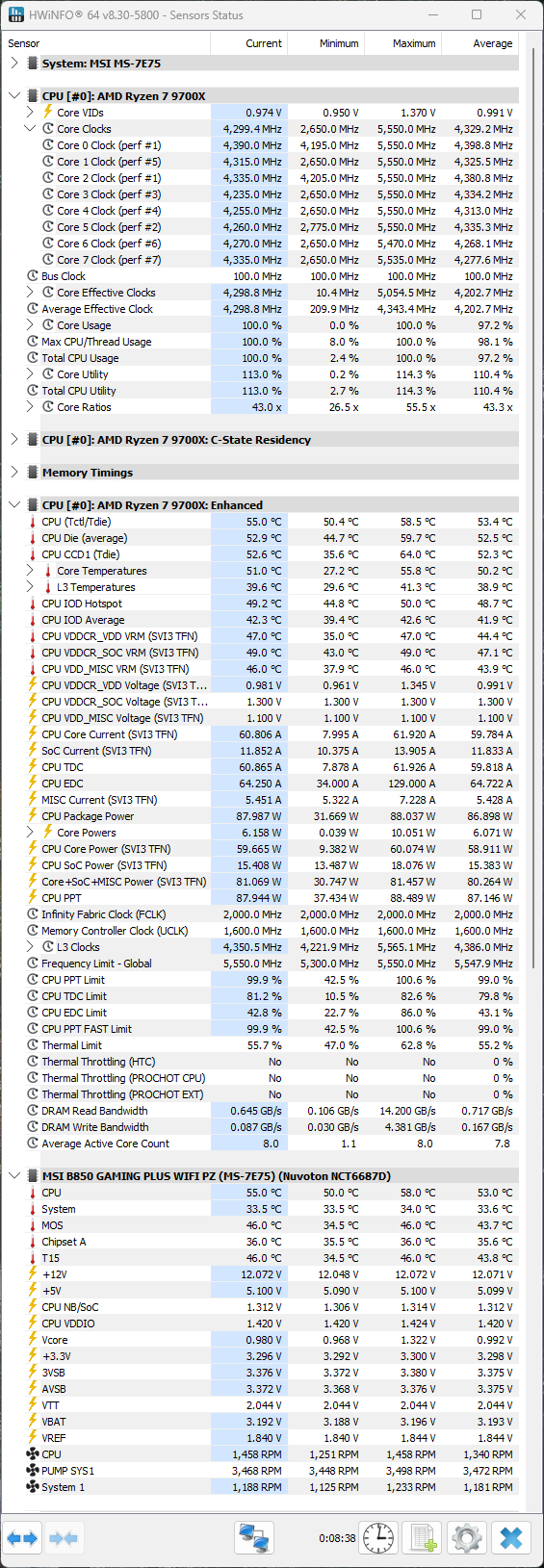
Task: Expand the Core Temperatures row
Action: (30, 571)
